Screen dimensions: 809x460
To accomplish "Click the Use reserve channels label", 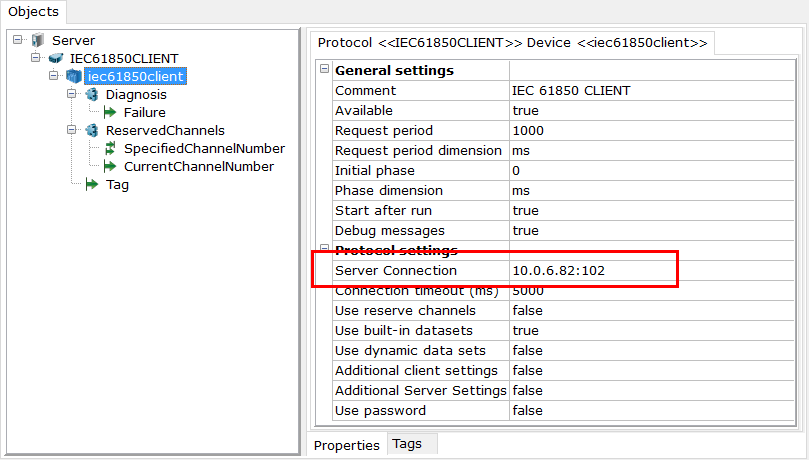I will (x=405, y=310).
